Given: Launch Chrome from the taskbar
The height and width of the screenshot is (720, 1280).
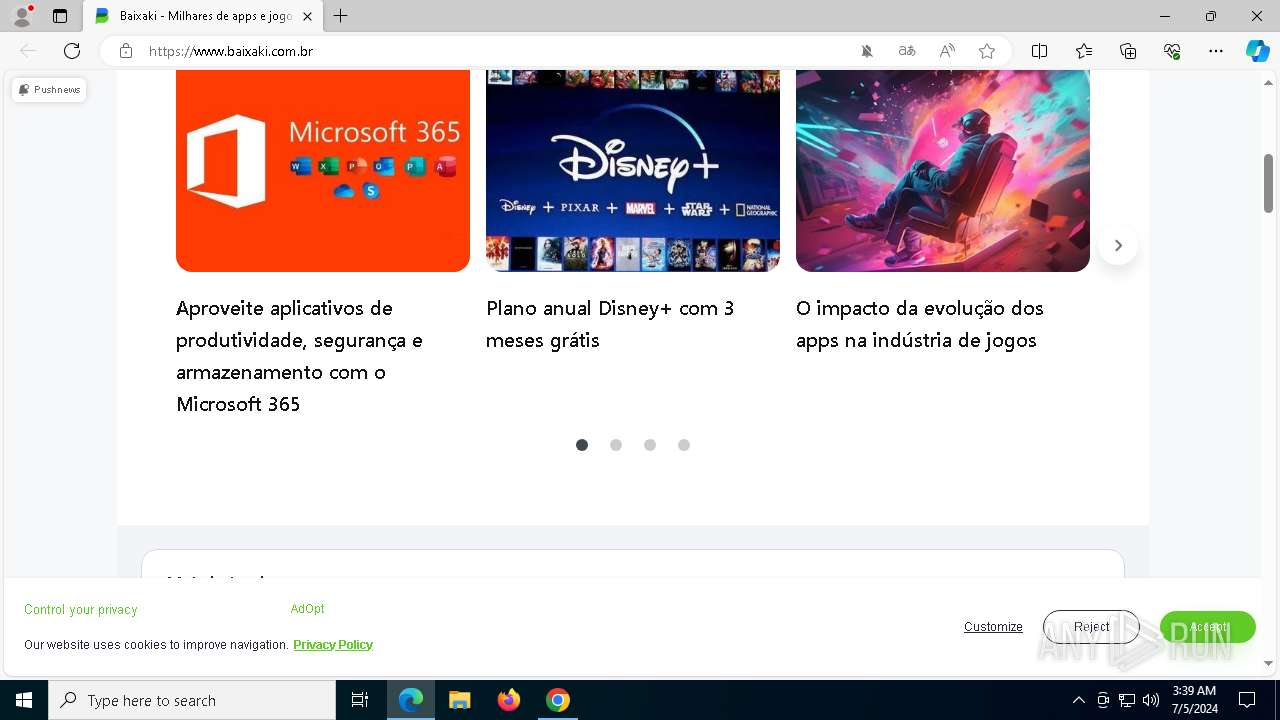Looking at the screenshot, I should point(558,700).
